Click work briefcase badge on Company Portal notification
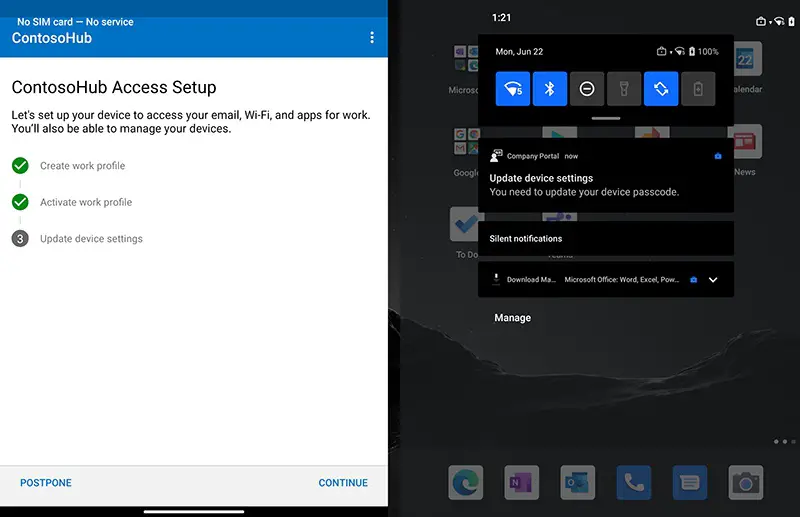The image size is (800, 517). tap(718, 156)
